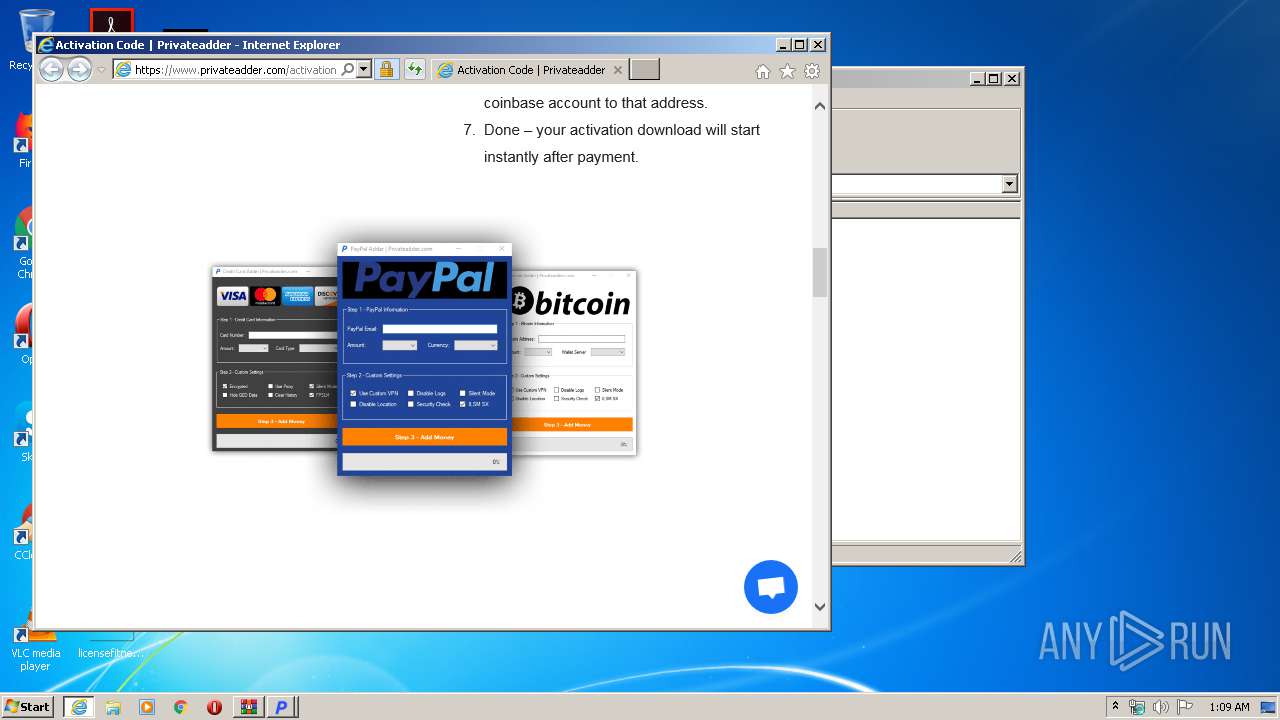This screenshot has height=720, width=1280.
Task: Click the PayPal logo banner
Action: [424, 279]
